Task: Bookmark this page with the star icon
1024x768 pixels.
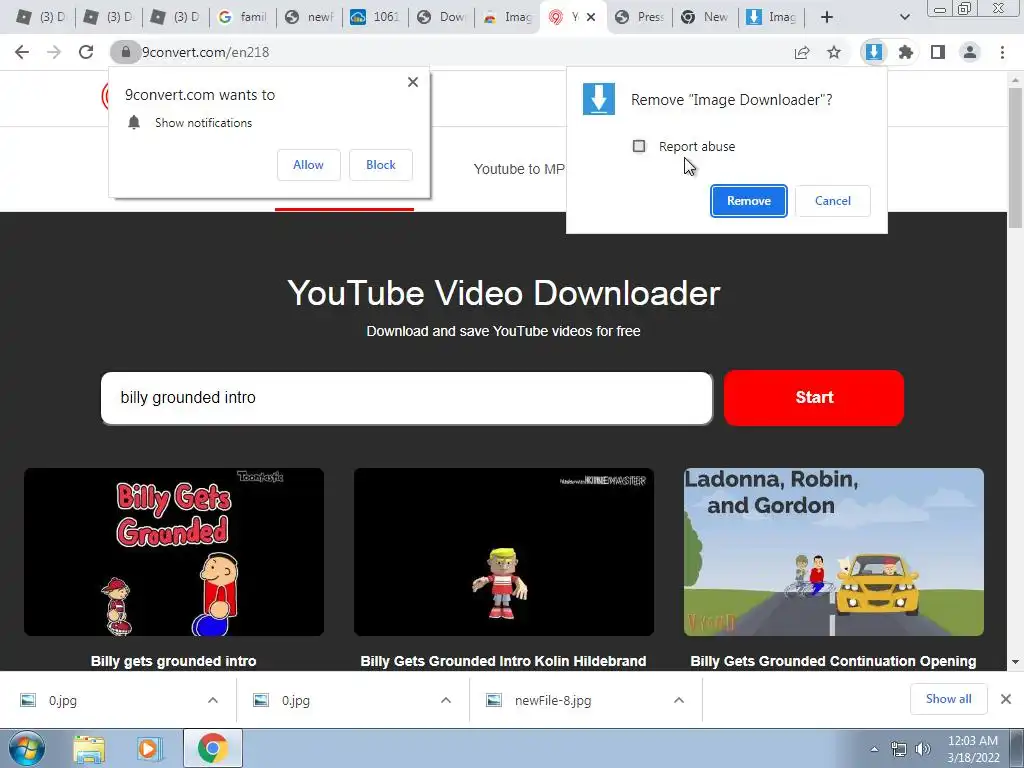Action: click(x=834, y=52)
